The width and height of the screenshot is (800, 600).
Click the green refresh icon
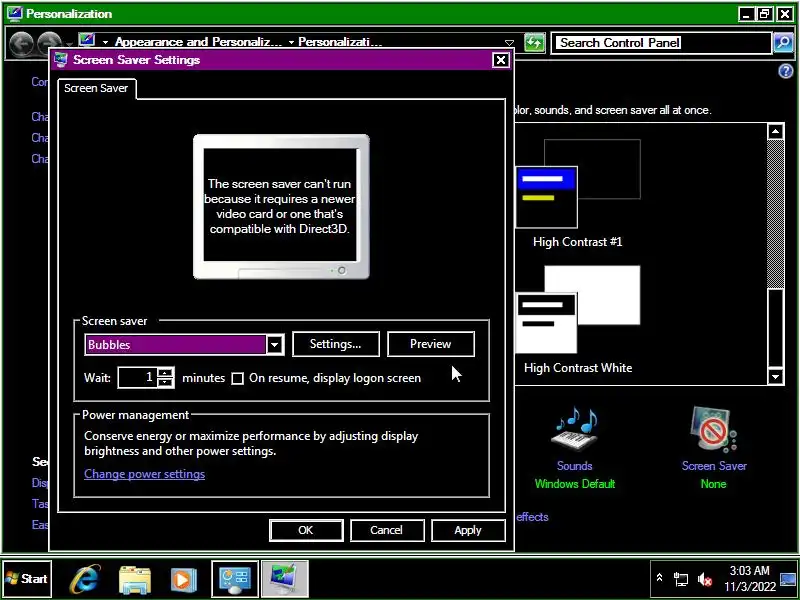point(534,42)
